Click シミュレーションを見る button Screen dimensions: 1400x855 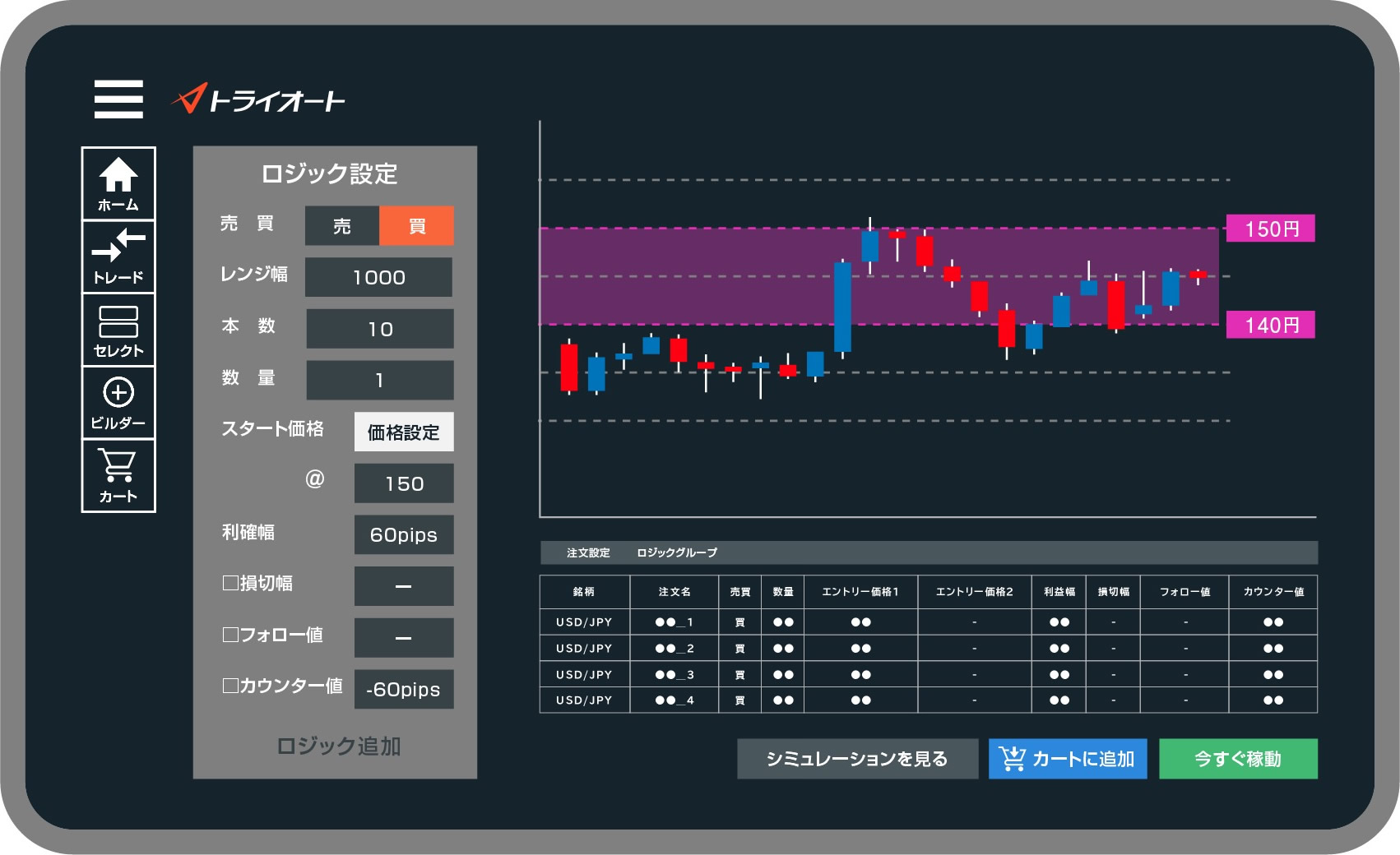[x=857, y=759]
